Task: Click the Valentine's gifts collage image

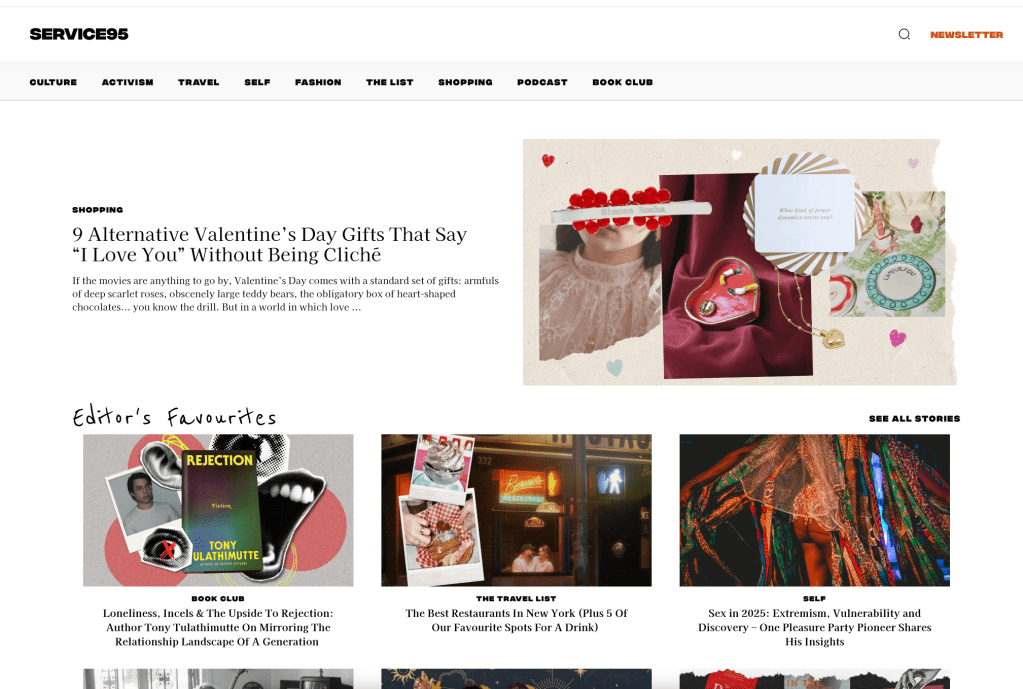Action: click(x=740, y=262)
